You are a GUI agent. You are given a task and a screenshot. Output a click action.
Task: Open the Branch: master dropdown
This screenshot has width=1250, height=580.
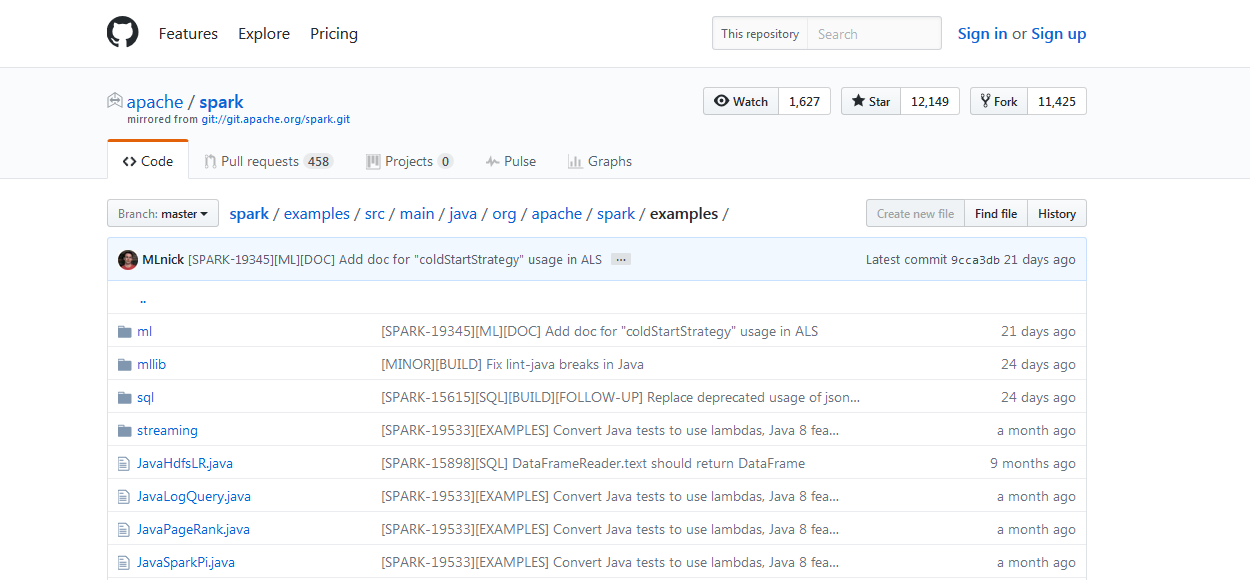(x=163, y=213)
